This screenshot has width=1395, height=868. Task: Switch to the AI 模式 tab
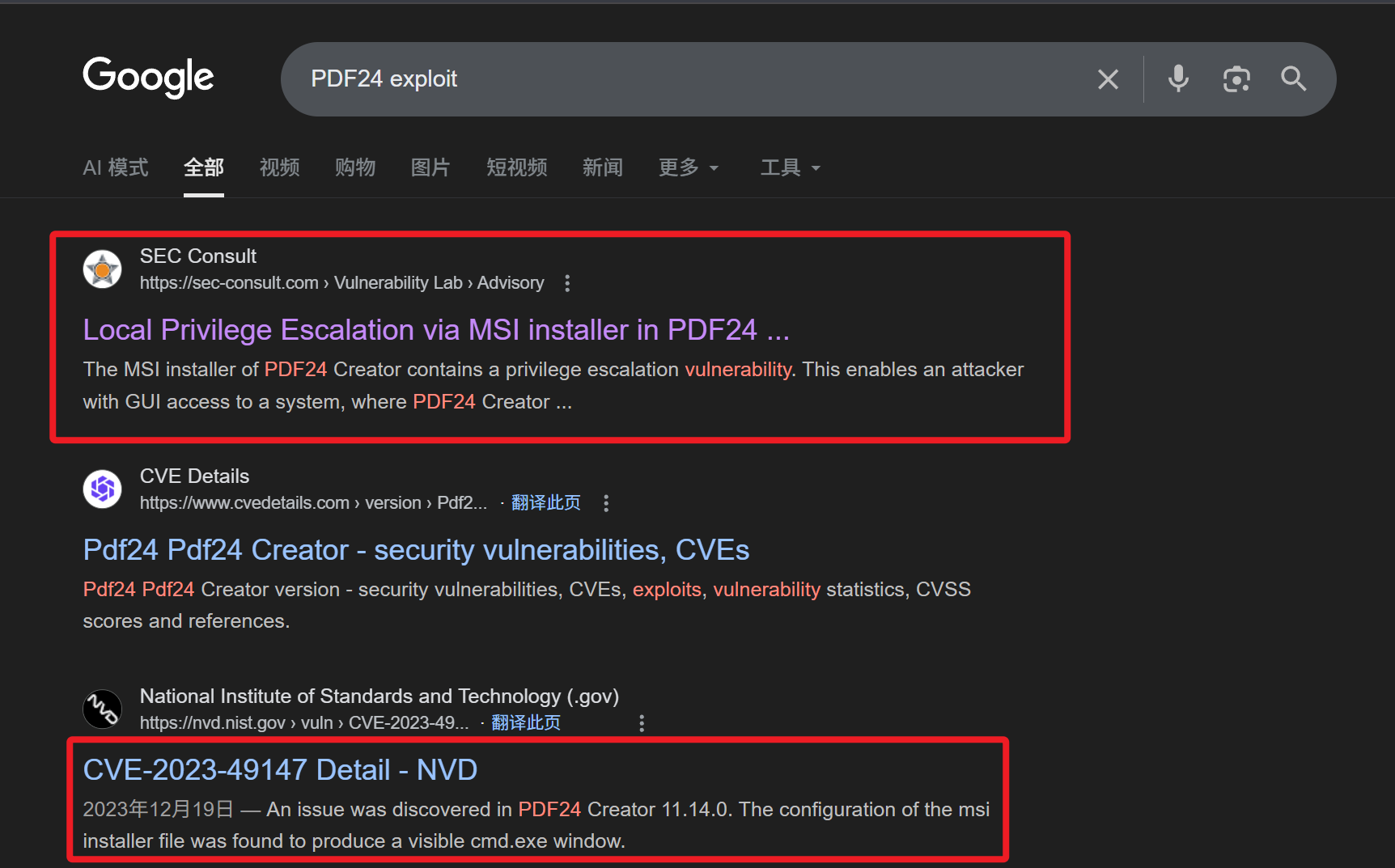pyautogui.click(x=116, y=167)
